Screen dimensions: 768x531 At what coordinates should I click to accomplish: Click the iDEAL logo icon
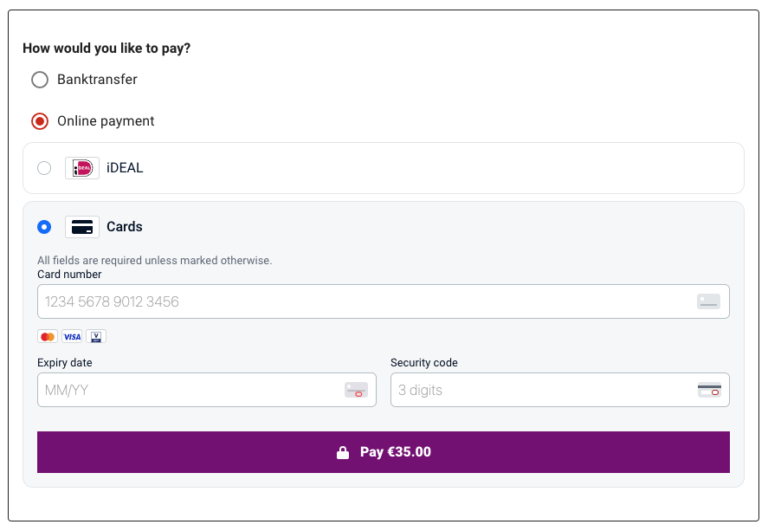(82, 168)
